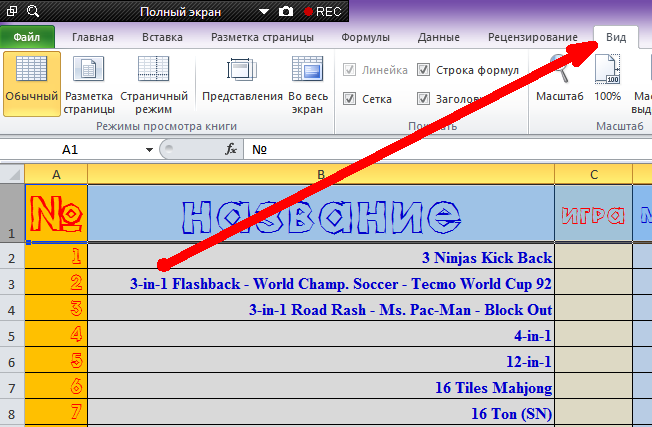Set zoom to 100%
Viewport: 652px width, 427px height.
click(608, 79)
